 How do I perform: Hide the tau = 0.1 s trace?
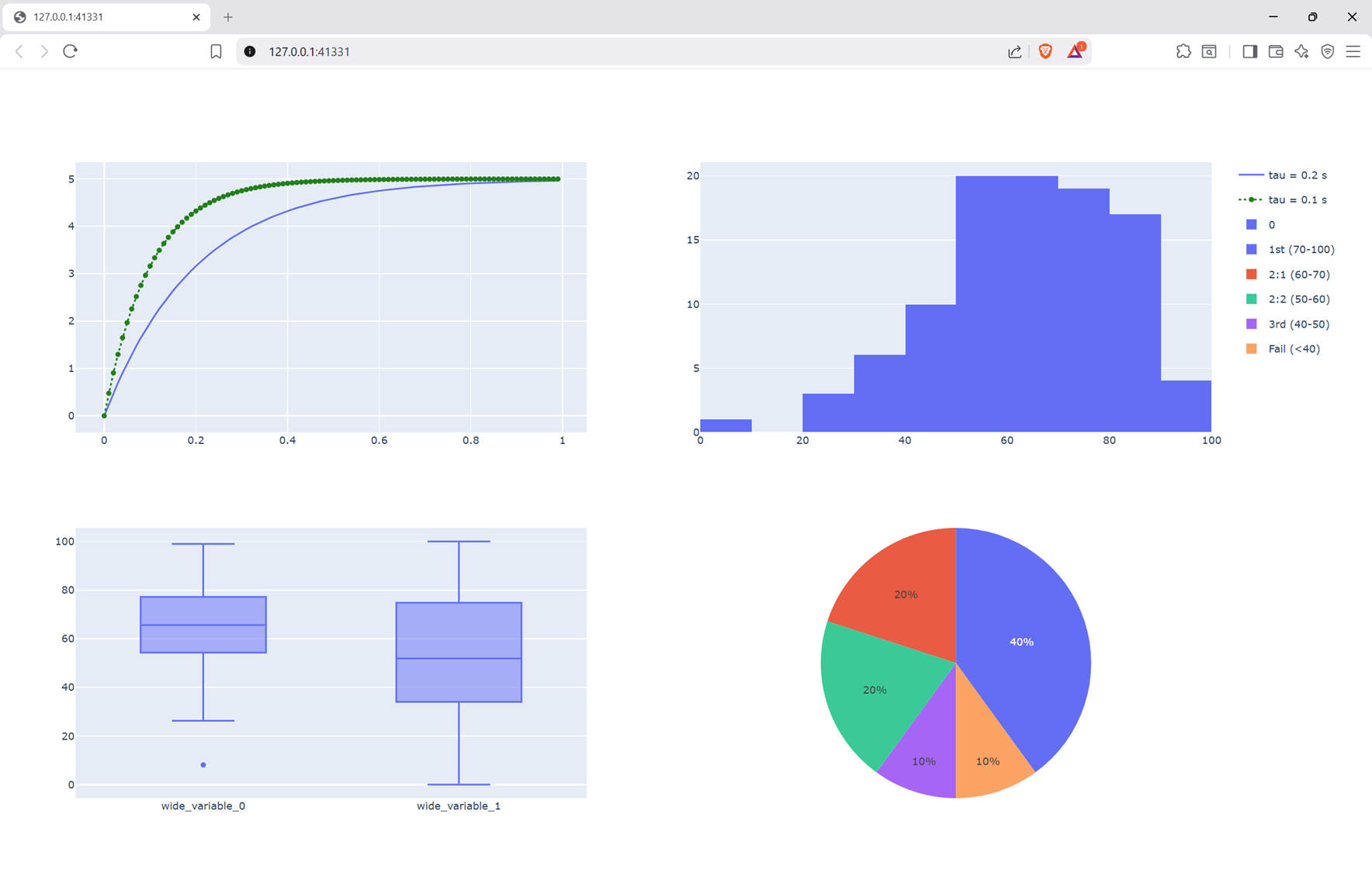pyautogui.click(x=1297, y=200)
